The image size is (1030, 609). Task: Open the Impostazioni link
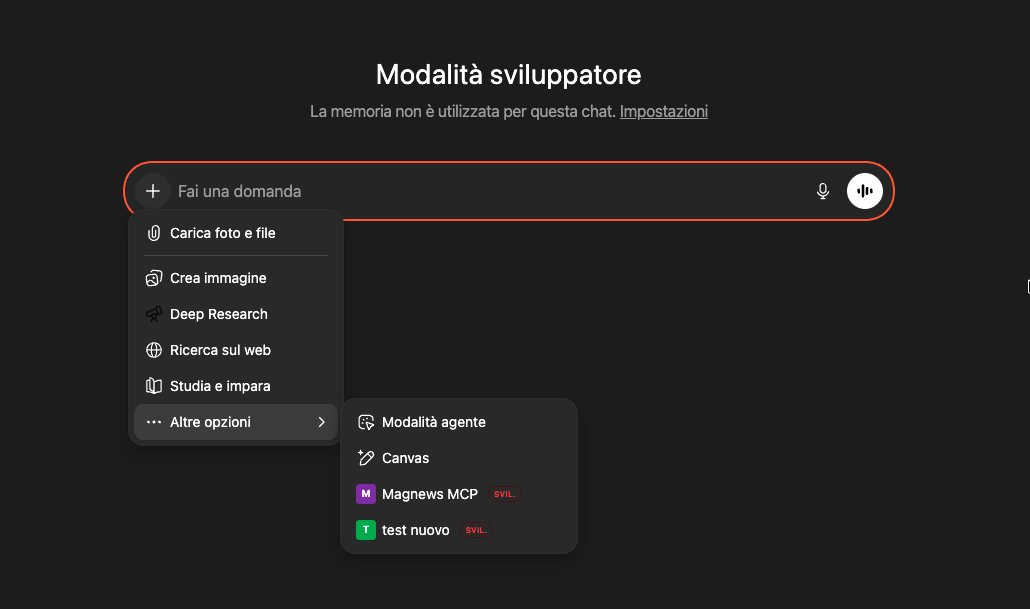[664, 112]
